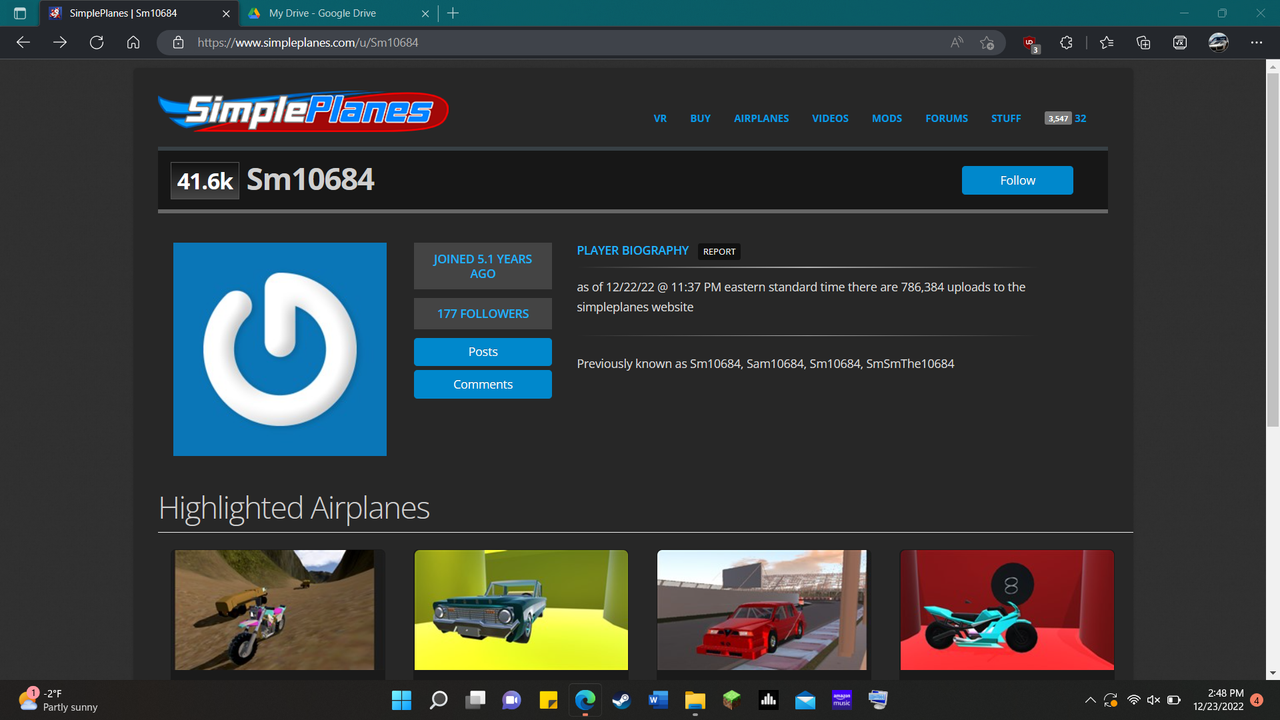Viewport: 1280px width, 720px height.
Task: Click the browser forward arrow
Action: [x=60, y=43]
